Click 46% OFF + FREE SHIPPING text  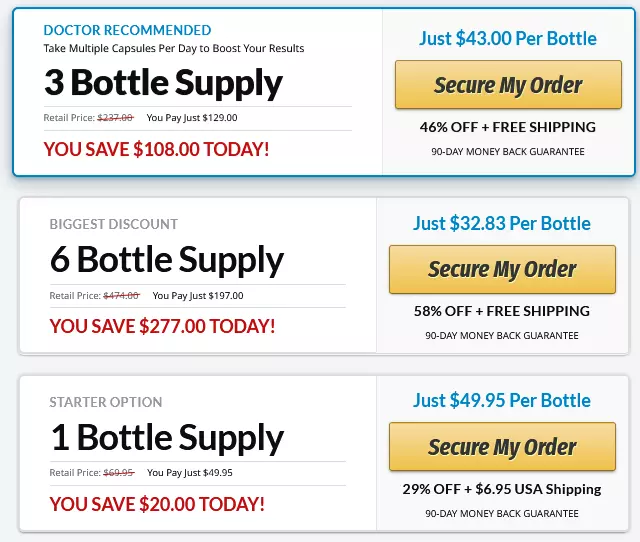[x=508, y=127]
